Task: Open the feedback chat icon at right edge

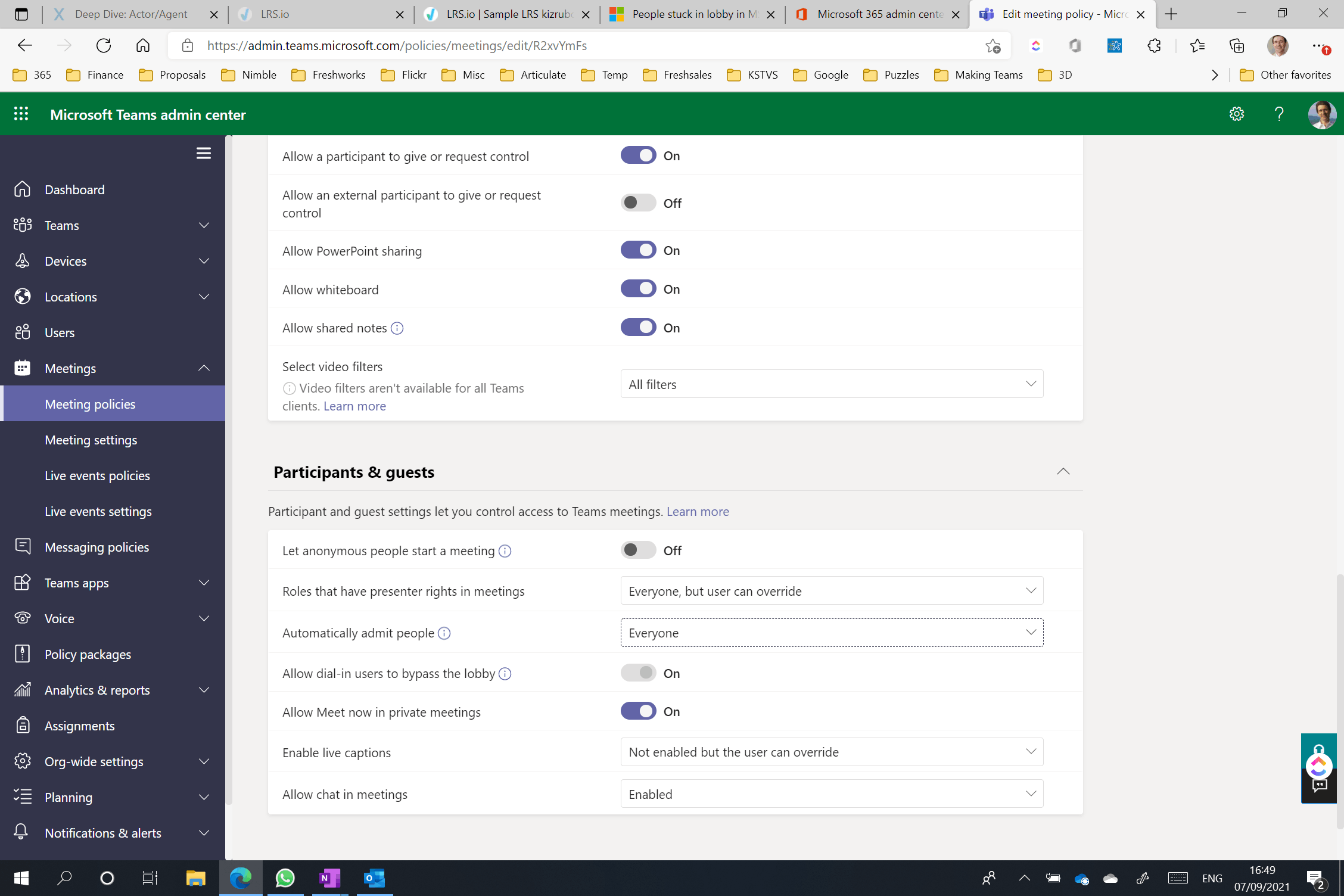Action: pos(1320,785)
